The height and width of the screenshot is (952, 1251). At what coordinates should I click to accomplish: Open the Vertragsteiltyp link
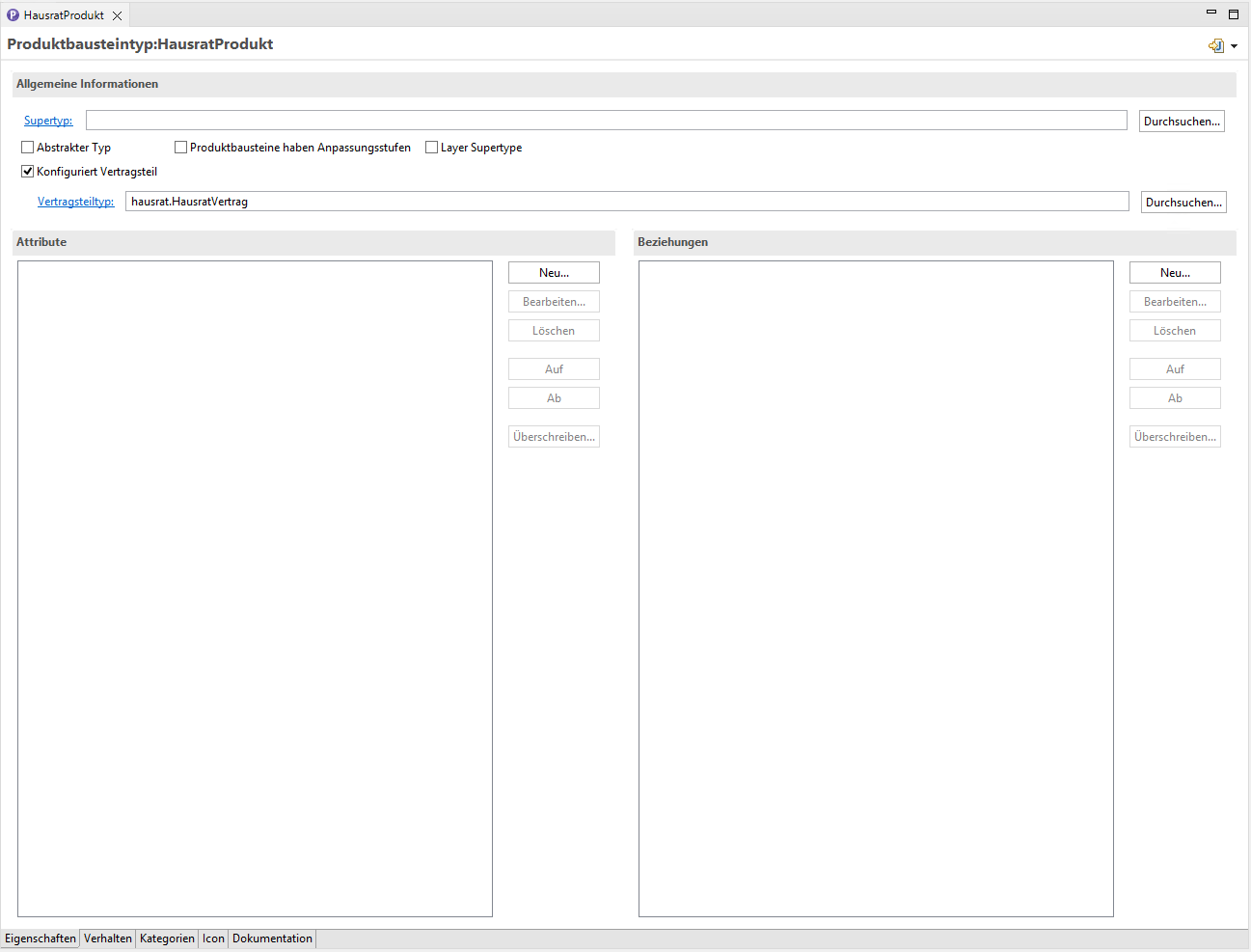(x=75, y=202)
